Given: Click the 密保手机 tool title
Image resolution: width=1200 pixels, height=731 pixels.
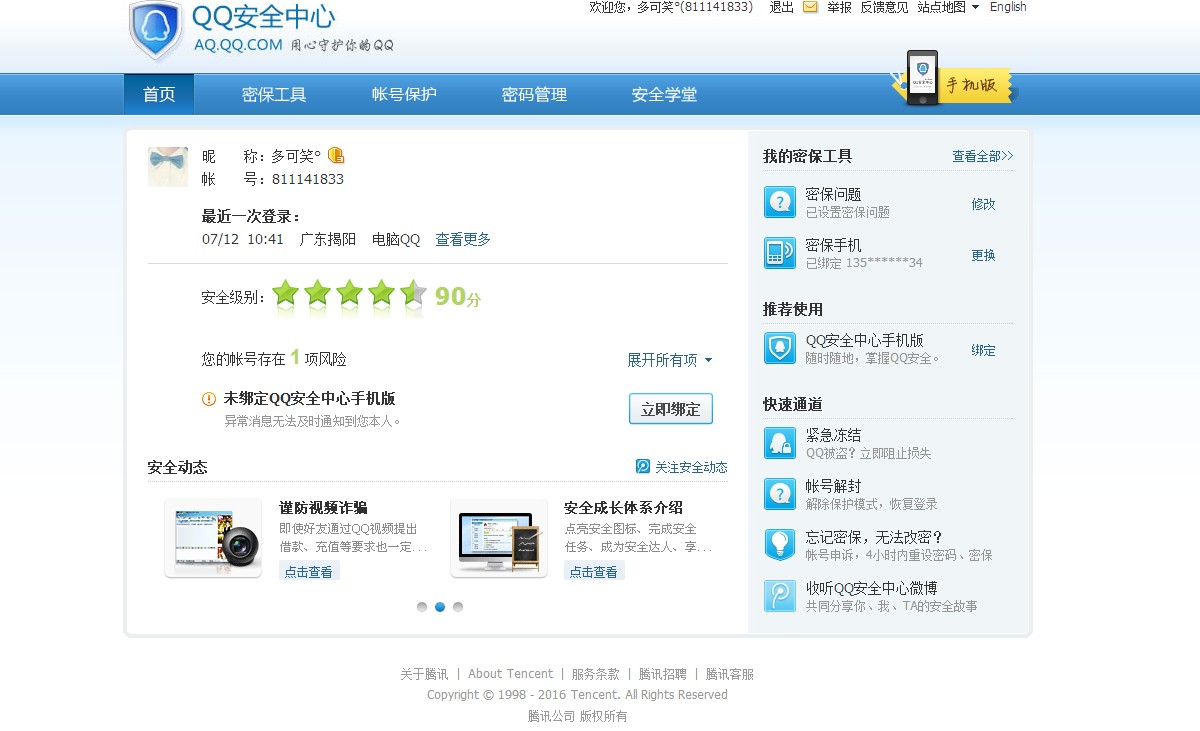Looking at the screenshot, I should (833, 245).
